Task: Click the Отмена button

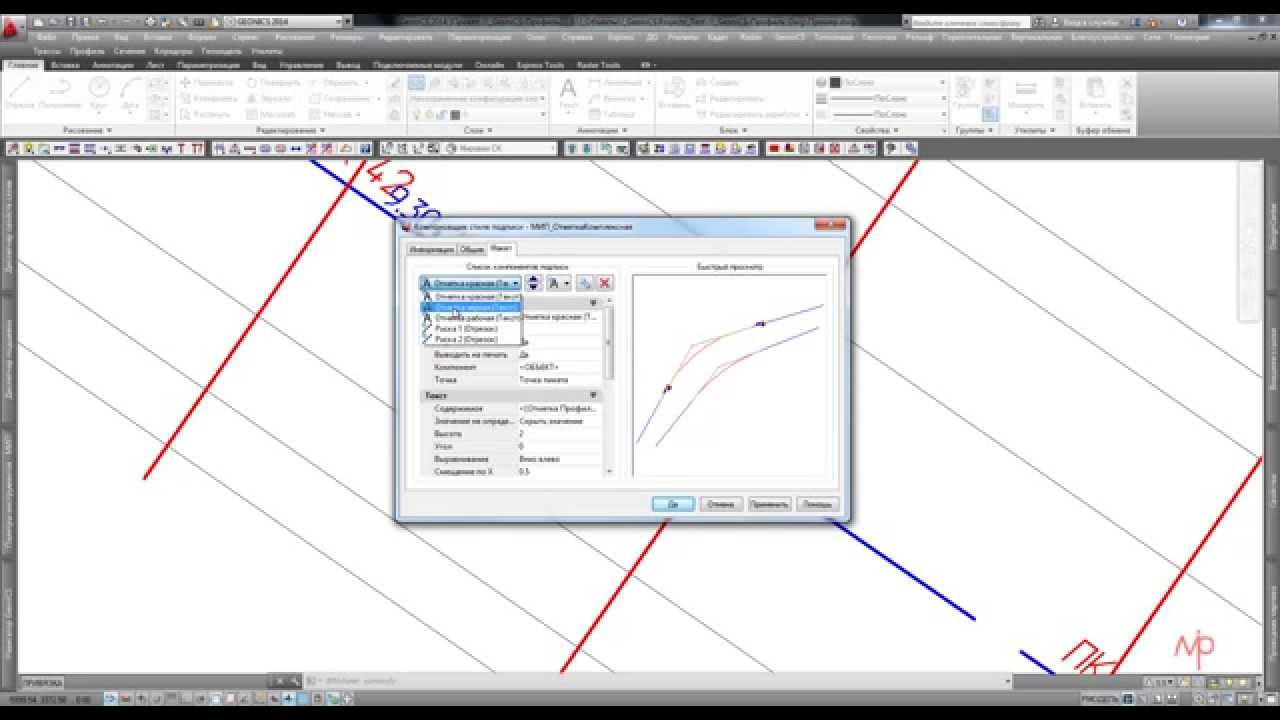Action: click(x=720, y=504)
